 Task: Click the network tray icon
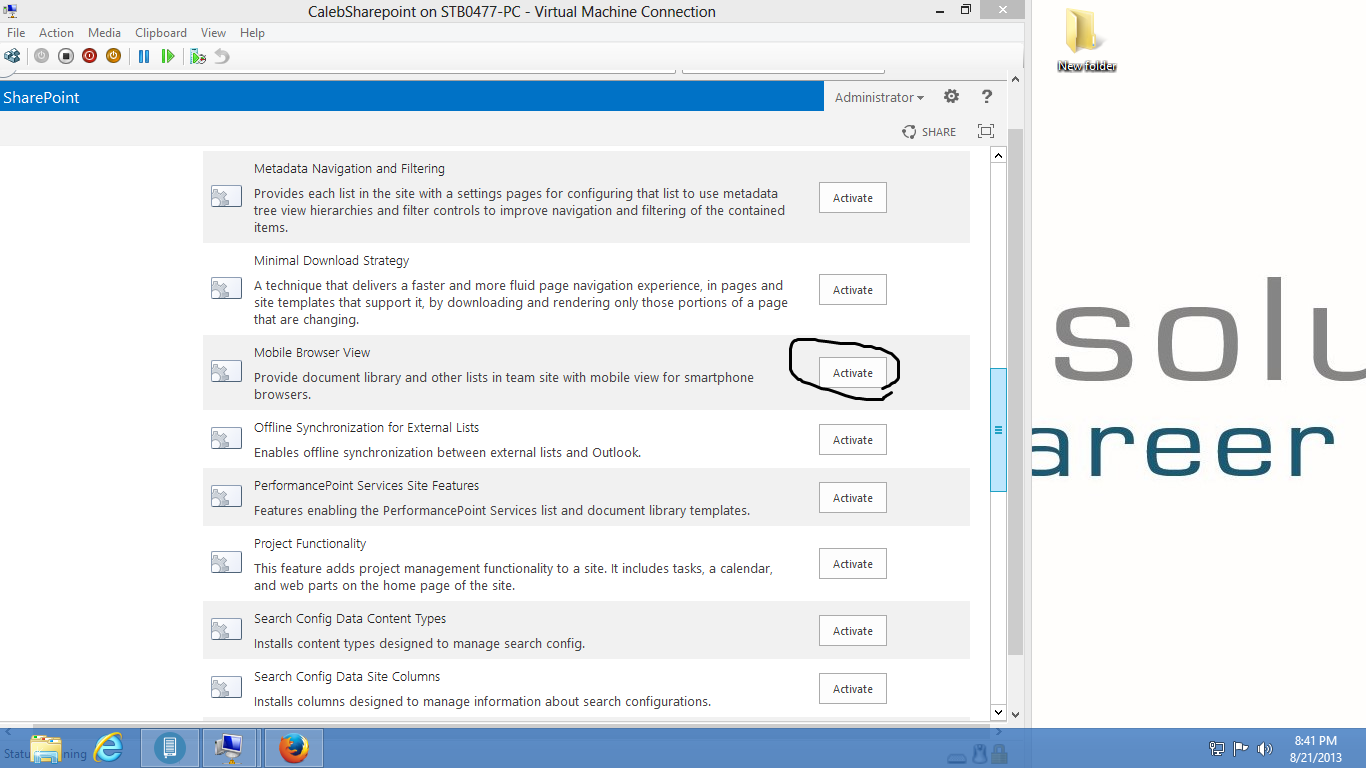click(x=1217, y=748)
